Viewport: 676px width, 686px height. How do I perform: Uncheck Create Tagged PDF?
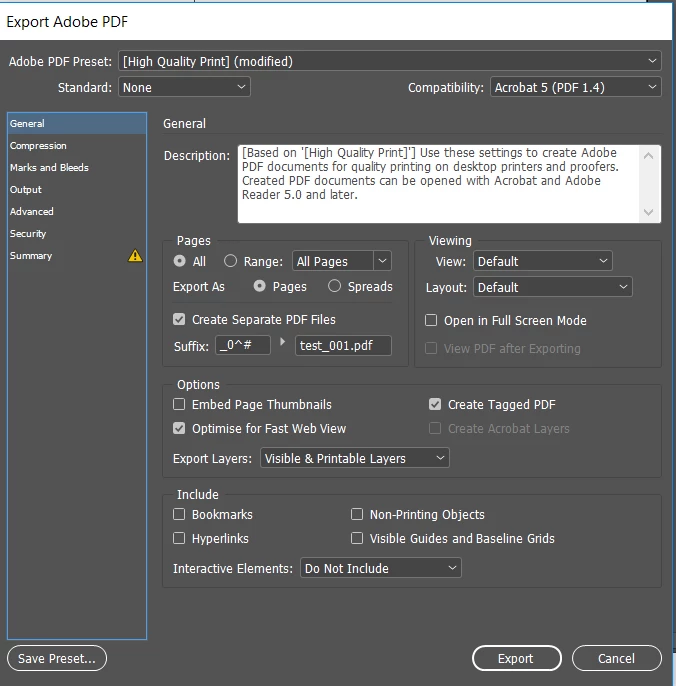[435, 404]
